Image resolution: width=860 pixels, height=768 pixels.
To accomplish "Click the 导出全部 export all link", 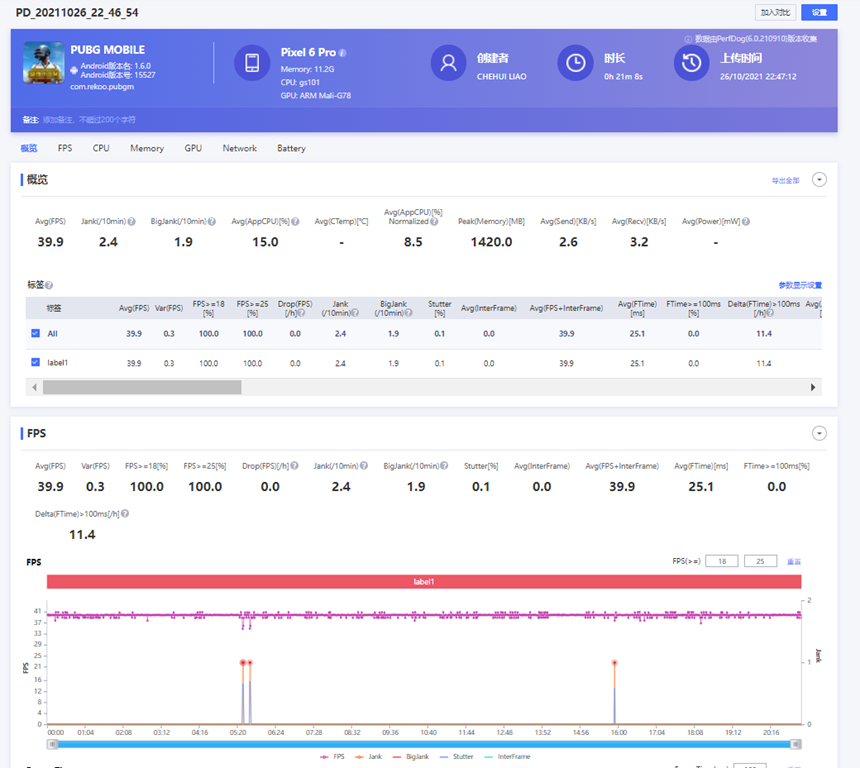I will point(785,181).
